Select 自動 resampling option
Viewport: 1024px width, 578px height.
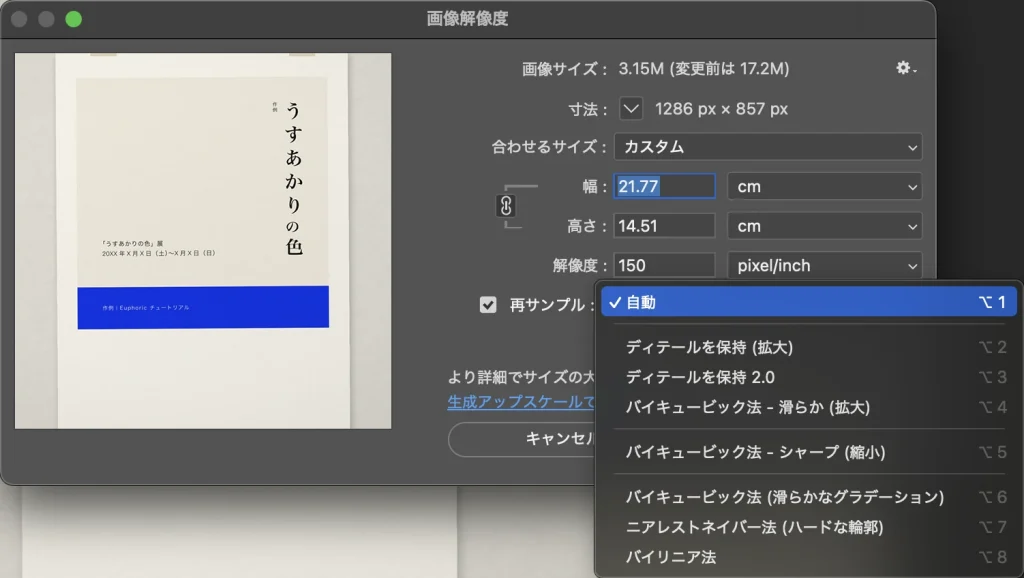[x=808, y=302]
